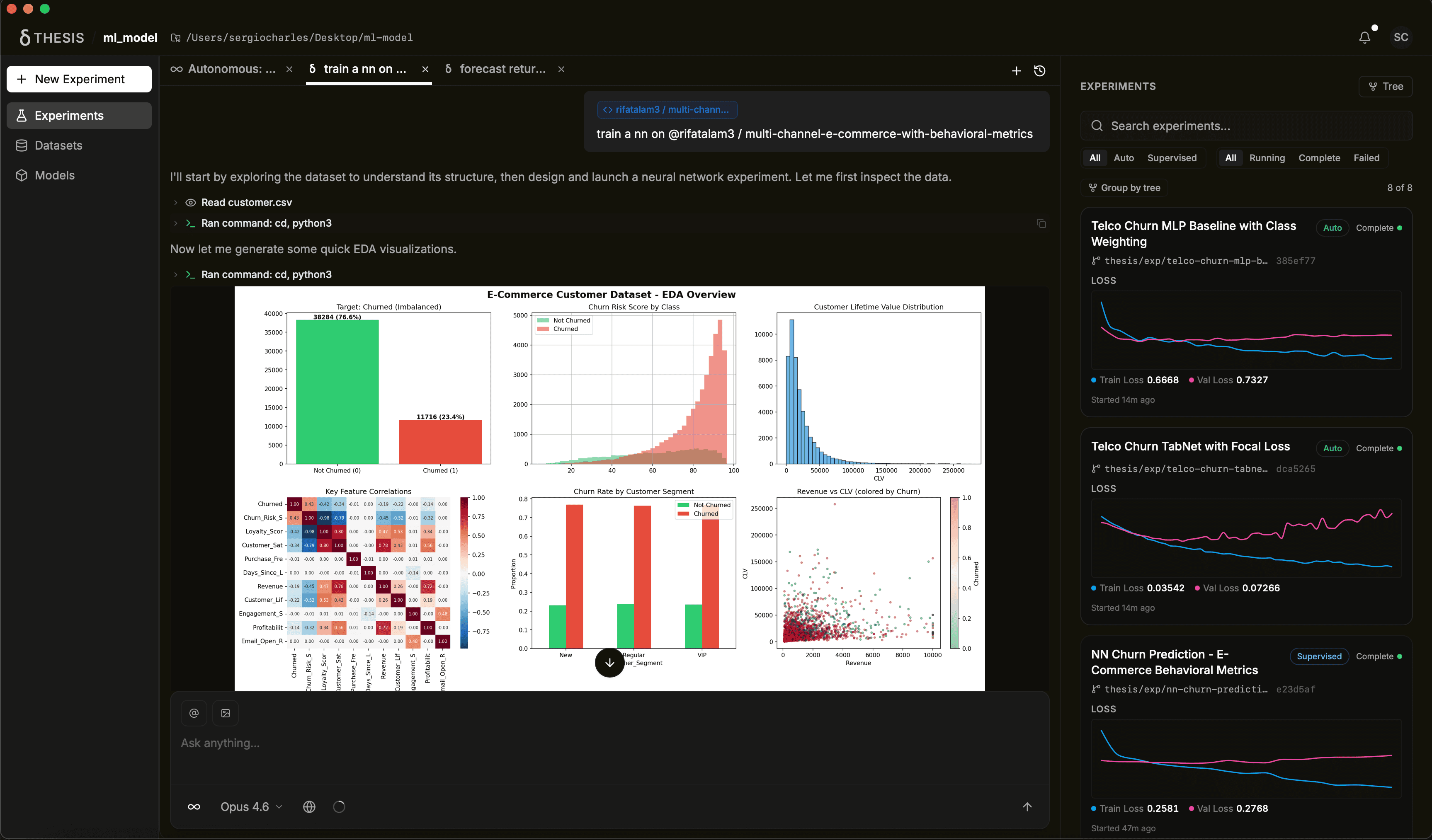
Task: Enable Group by tree
Action: pos(1124,187)
